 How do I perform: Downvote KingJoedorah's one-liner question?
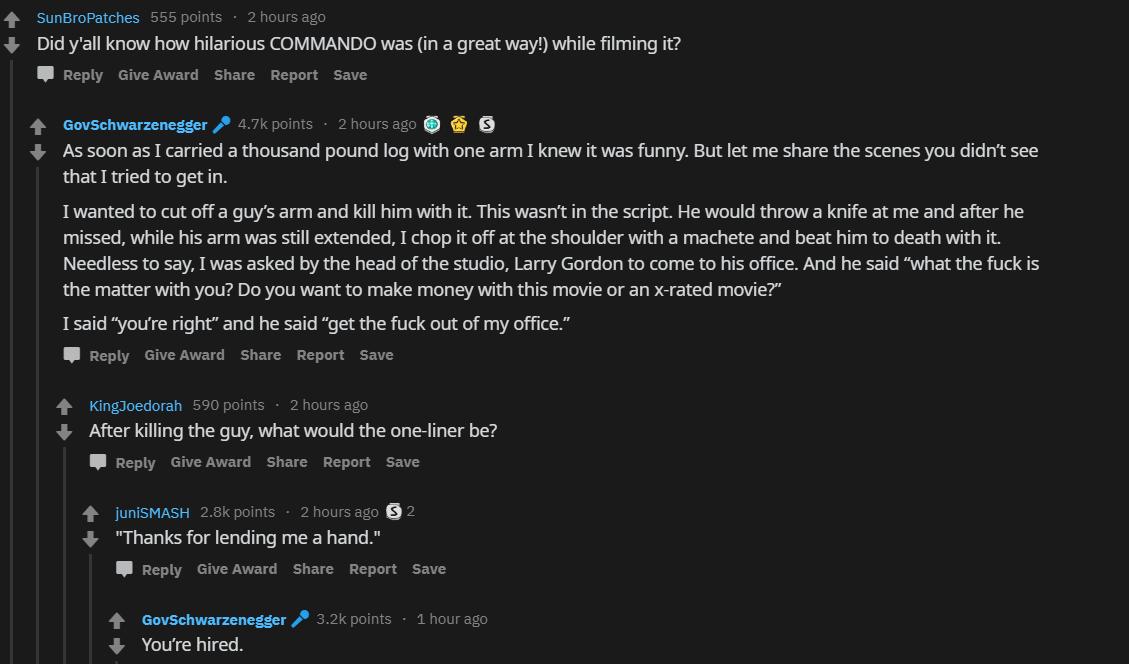[x=64, y=432]
